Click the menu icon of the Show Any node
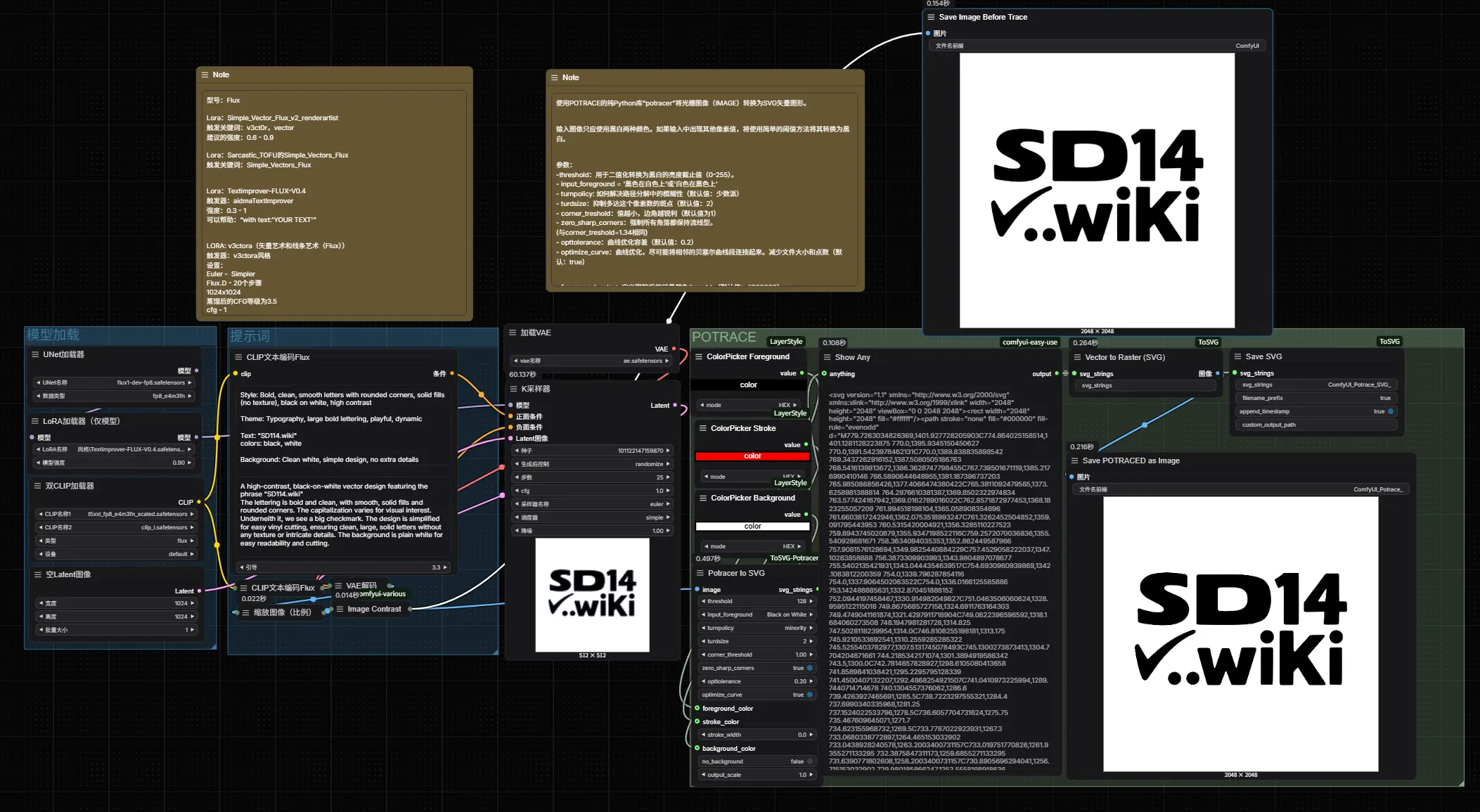Screen dimensions: 1480x812 tap(828, 357)
